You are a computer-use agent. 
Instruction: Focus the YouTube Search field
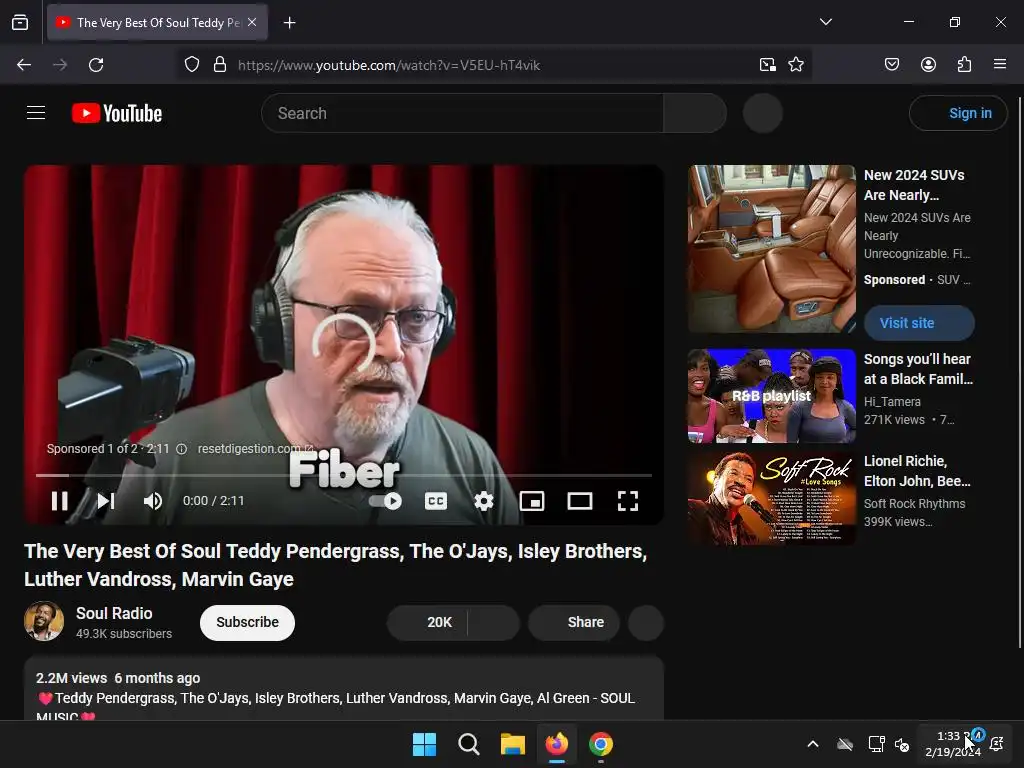tap(462, 113)
